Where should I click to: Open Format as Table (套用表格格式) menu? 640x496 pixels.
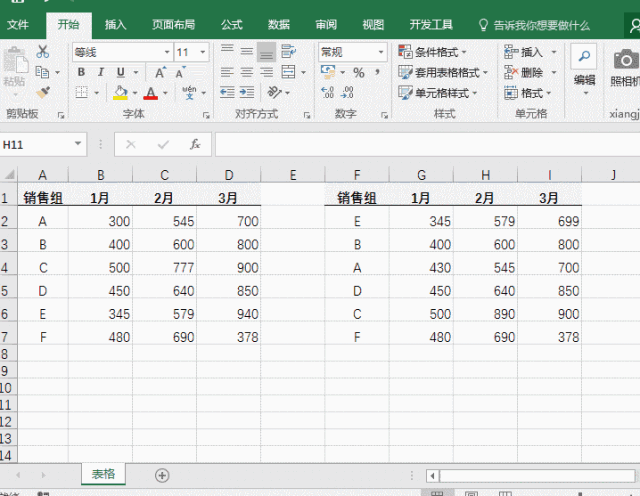pos(443,73)
